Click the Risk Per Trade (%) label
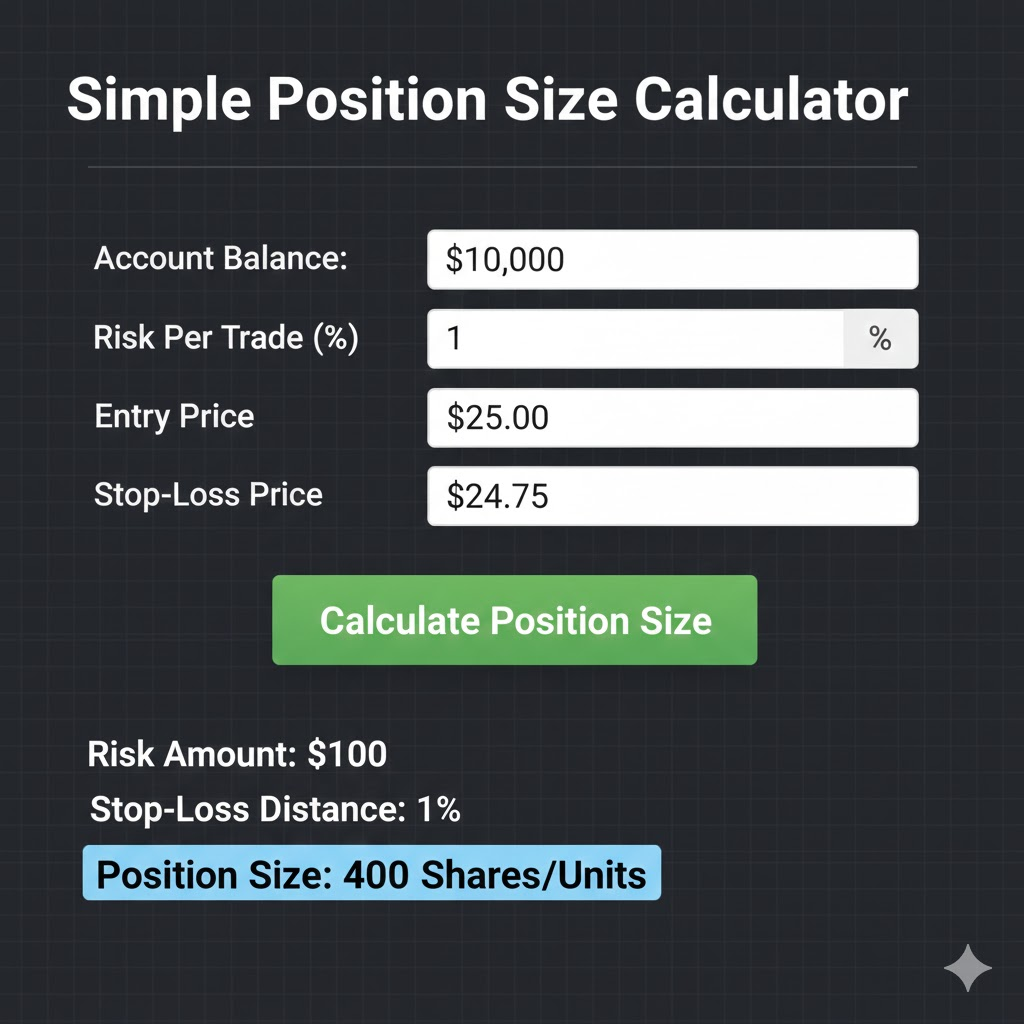This screenshot has width=1024, height=1024. pos(227,338)
